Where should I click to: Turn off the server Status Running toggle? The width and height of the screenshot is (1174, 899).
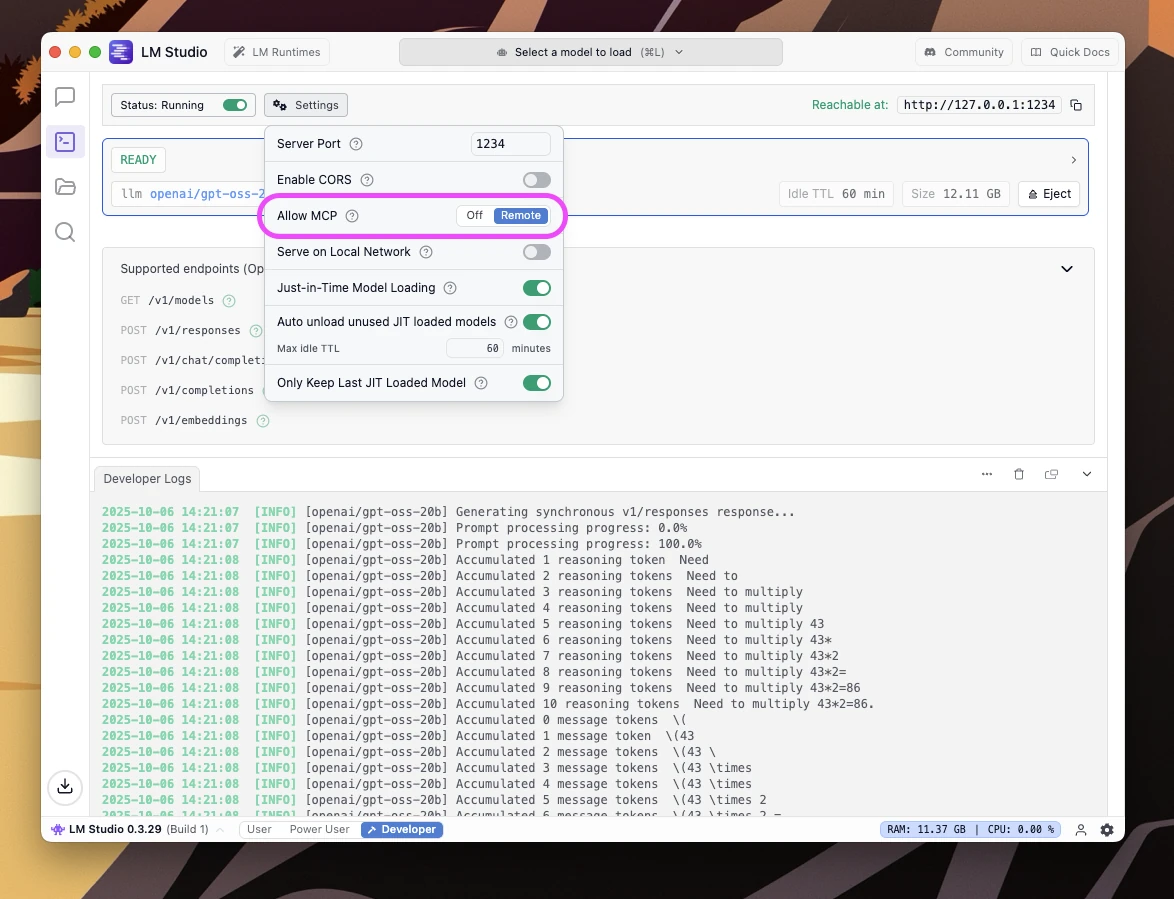coord(235,105)
